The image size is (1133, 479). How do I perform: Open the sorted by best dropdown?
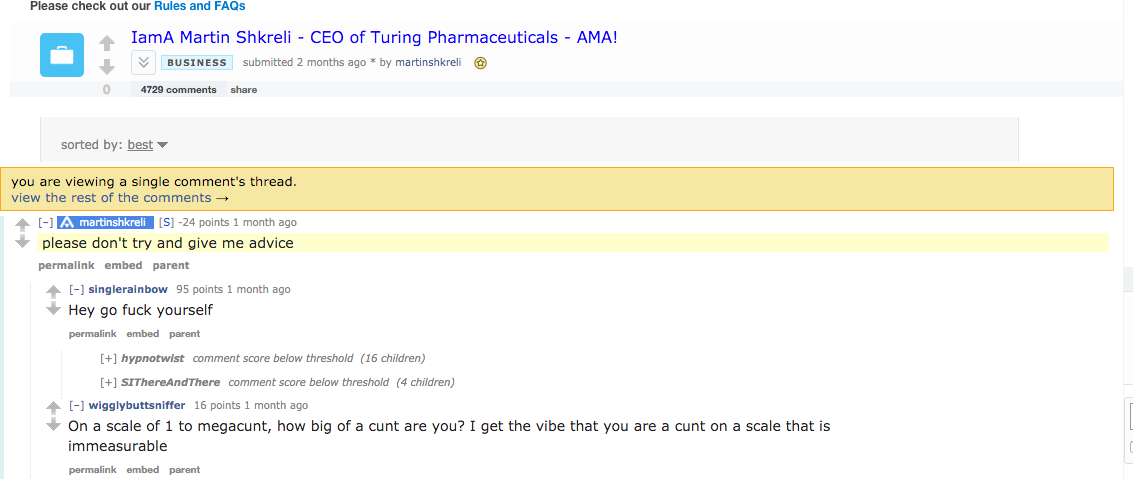click(147, 145)
